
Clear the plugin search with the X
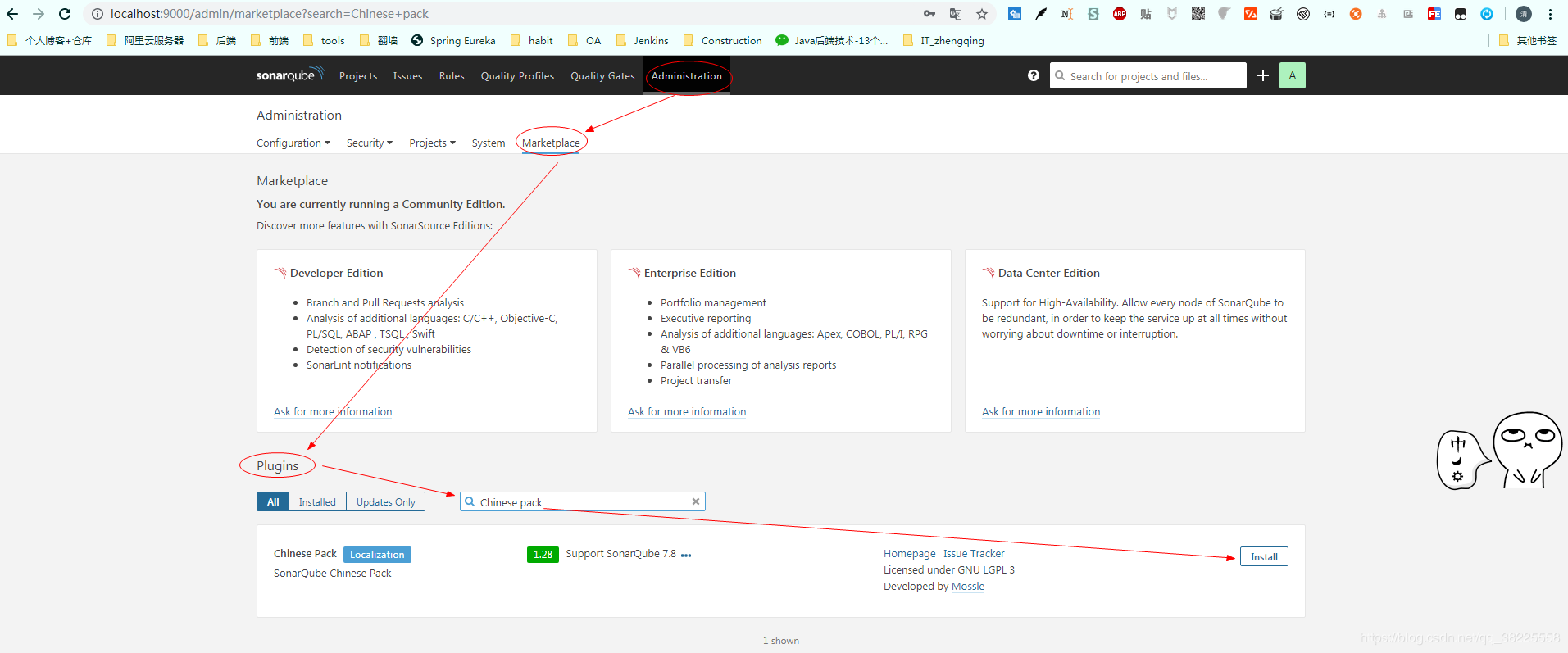point(696,501)
